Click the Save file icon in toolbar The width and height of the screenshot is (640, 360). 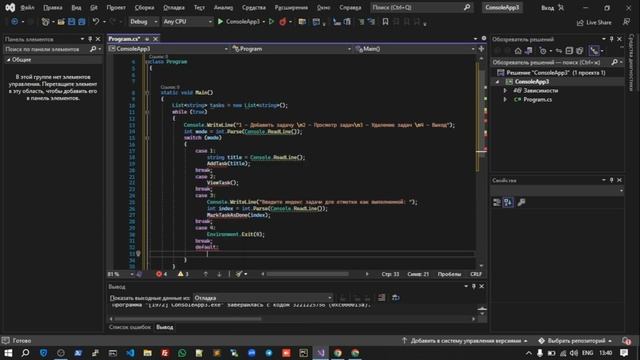pyautogui.click(x=71, y=22)
